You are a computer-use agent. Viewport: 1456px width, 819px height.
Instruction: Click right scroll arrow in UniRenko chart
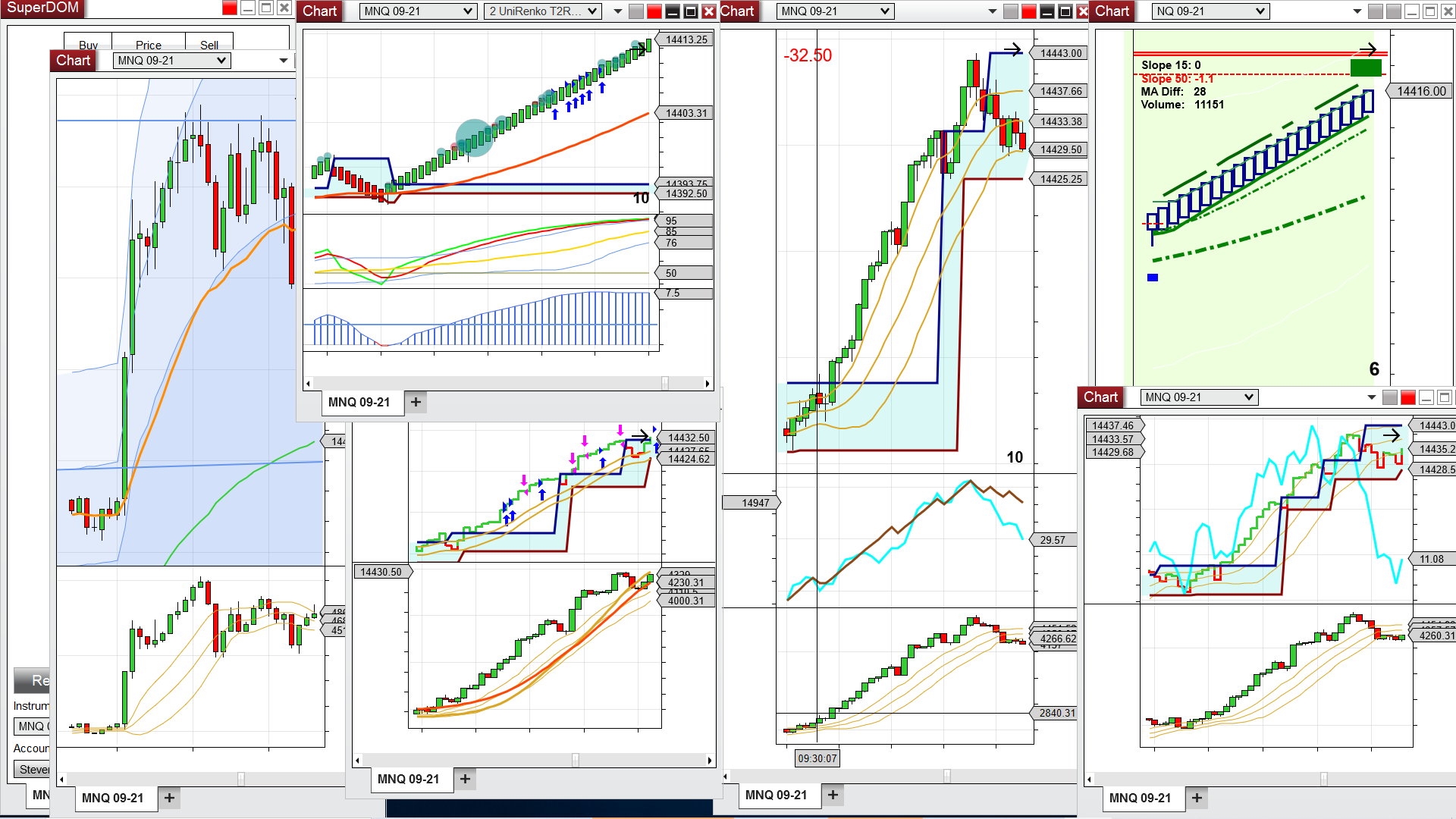708,384
